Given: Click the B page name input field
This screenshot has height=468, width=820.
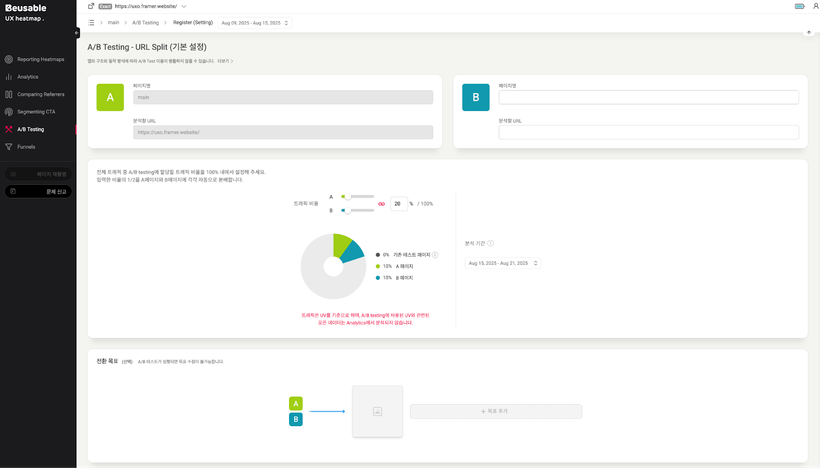Looking at the screenshot, I should coord(648,97).
